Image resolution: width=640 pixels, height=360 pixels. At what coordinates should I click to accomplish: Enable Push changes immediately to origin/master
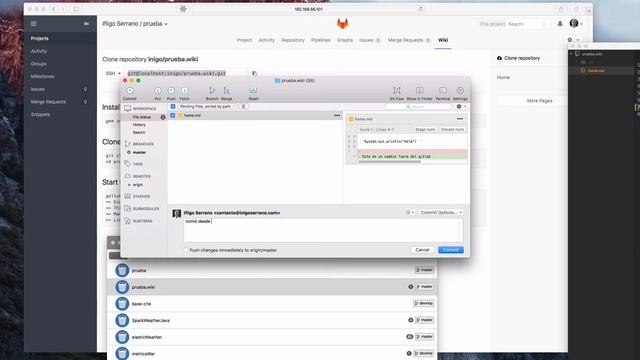click(186, 250)
